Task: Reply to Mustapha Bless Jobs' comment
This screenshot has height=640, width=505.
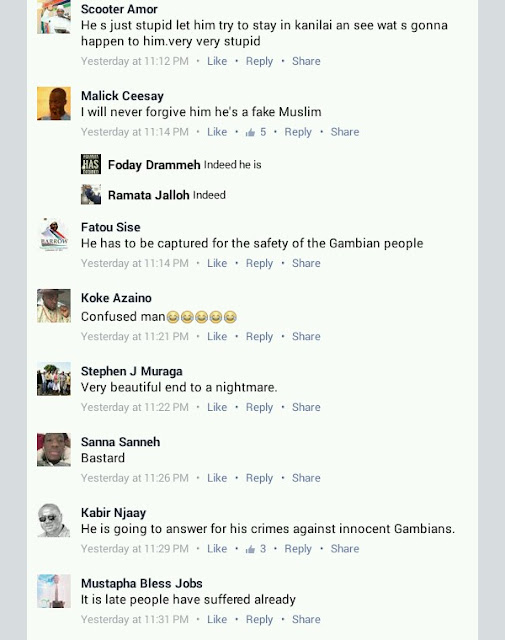Action: (259, 620)
